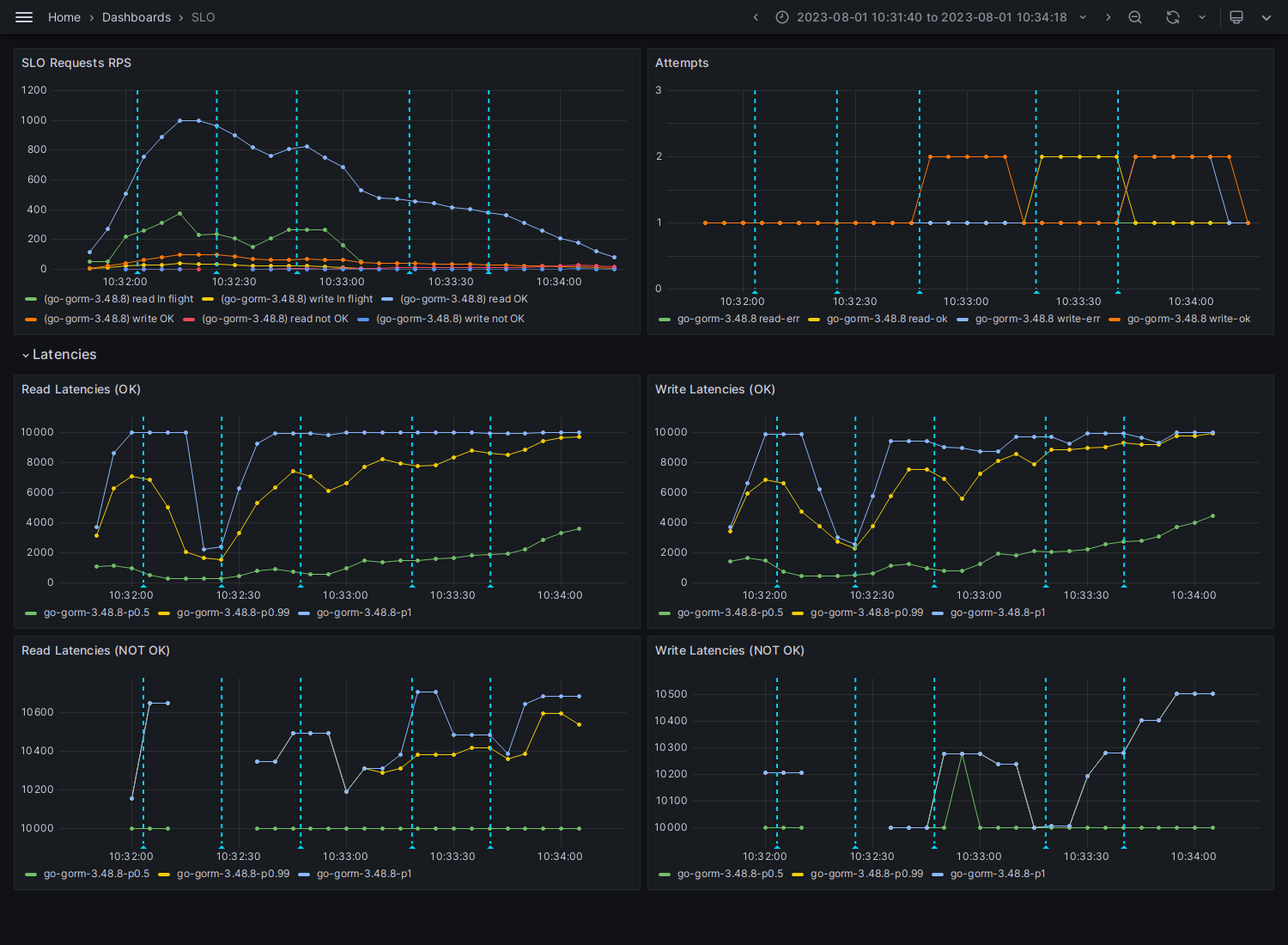Image resolution: width=1288 pixels, height=945 pixels.
Task: Click yellow swatch for read-ok Attempts series
Action: (x=814, y=319)
